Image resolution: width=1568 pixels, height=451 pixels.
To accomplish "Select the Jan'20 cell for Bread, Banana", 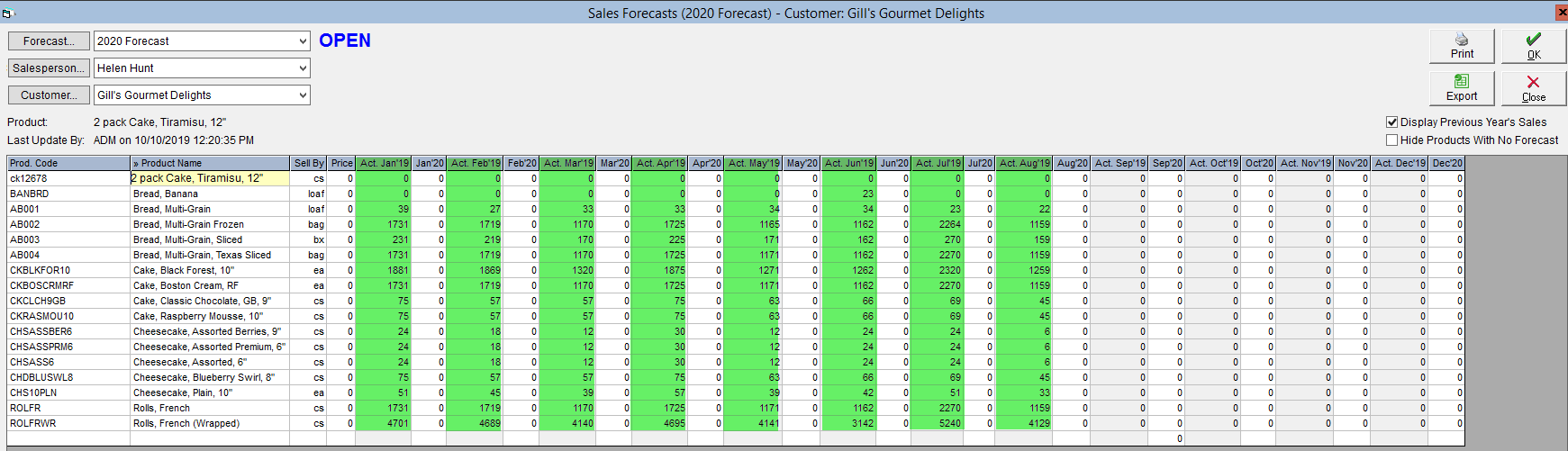I will click(x=429, y=194).
